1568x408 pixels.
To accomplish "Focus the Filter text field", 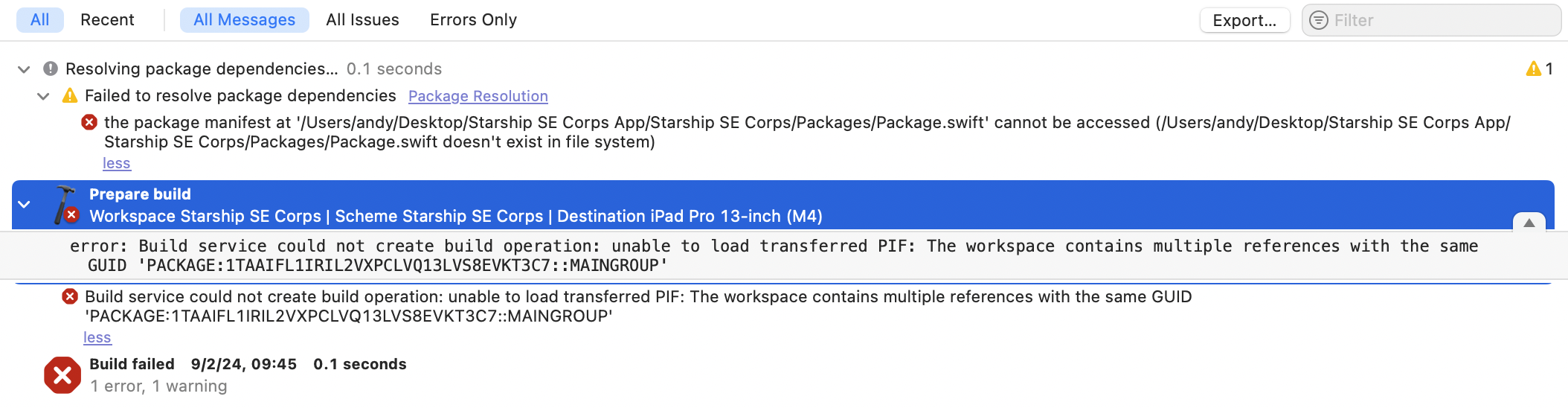I will tap(1431, 20).
